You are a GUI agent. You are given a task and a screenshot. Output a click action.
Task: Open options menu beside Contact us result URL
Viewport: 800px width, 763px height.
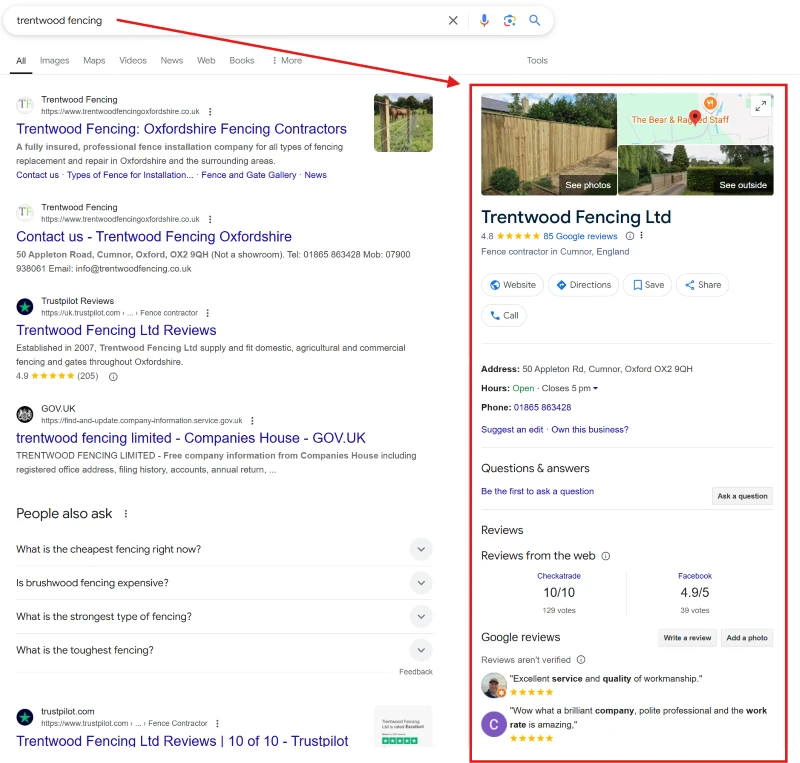[210, 219]
